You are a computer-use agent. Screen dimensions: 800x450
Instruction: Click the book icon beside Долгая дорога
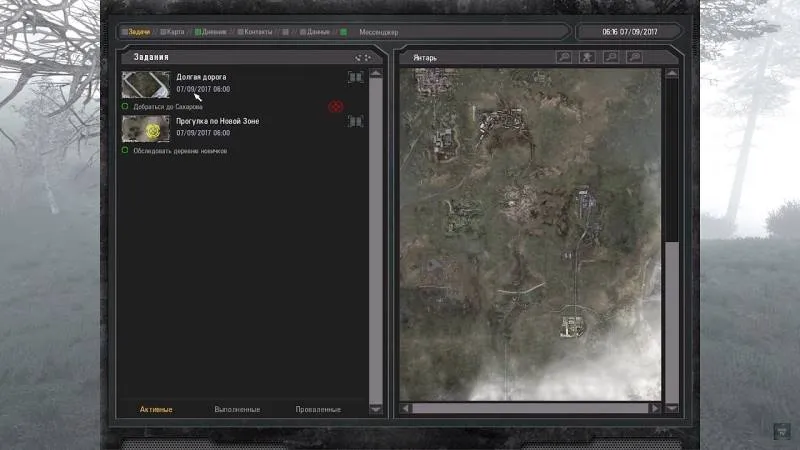355,77
